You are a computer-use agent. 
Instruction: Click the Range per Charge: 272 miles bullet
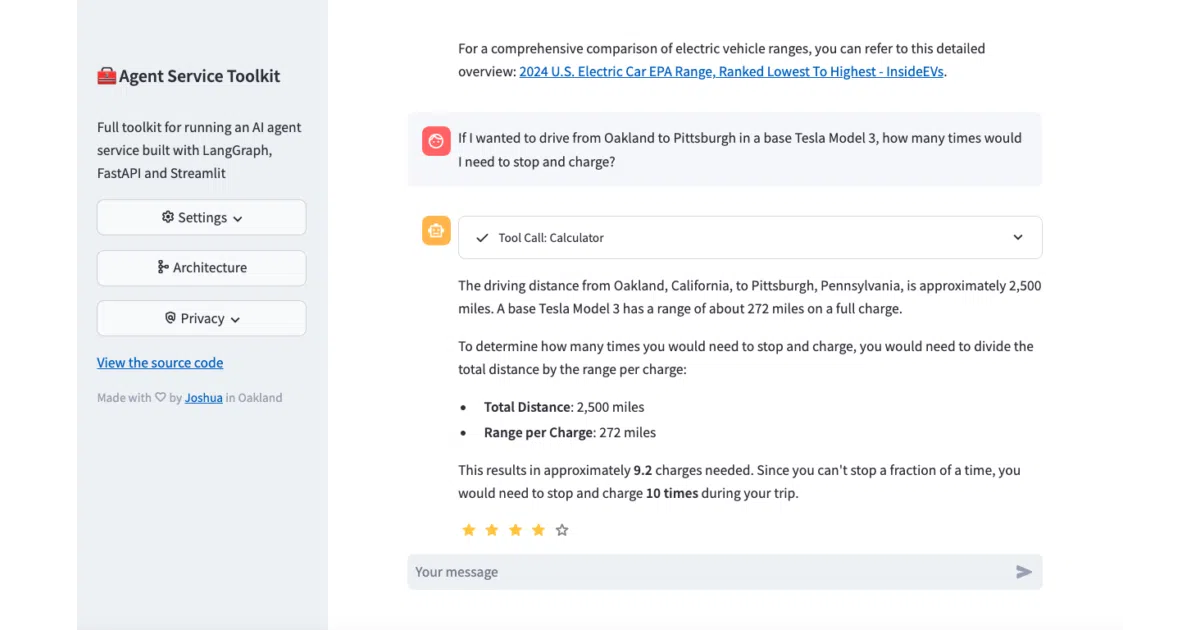tap(570, 433)
